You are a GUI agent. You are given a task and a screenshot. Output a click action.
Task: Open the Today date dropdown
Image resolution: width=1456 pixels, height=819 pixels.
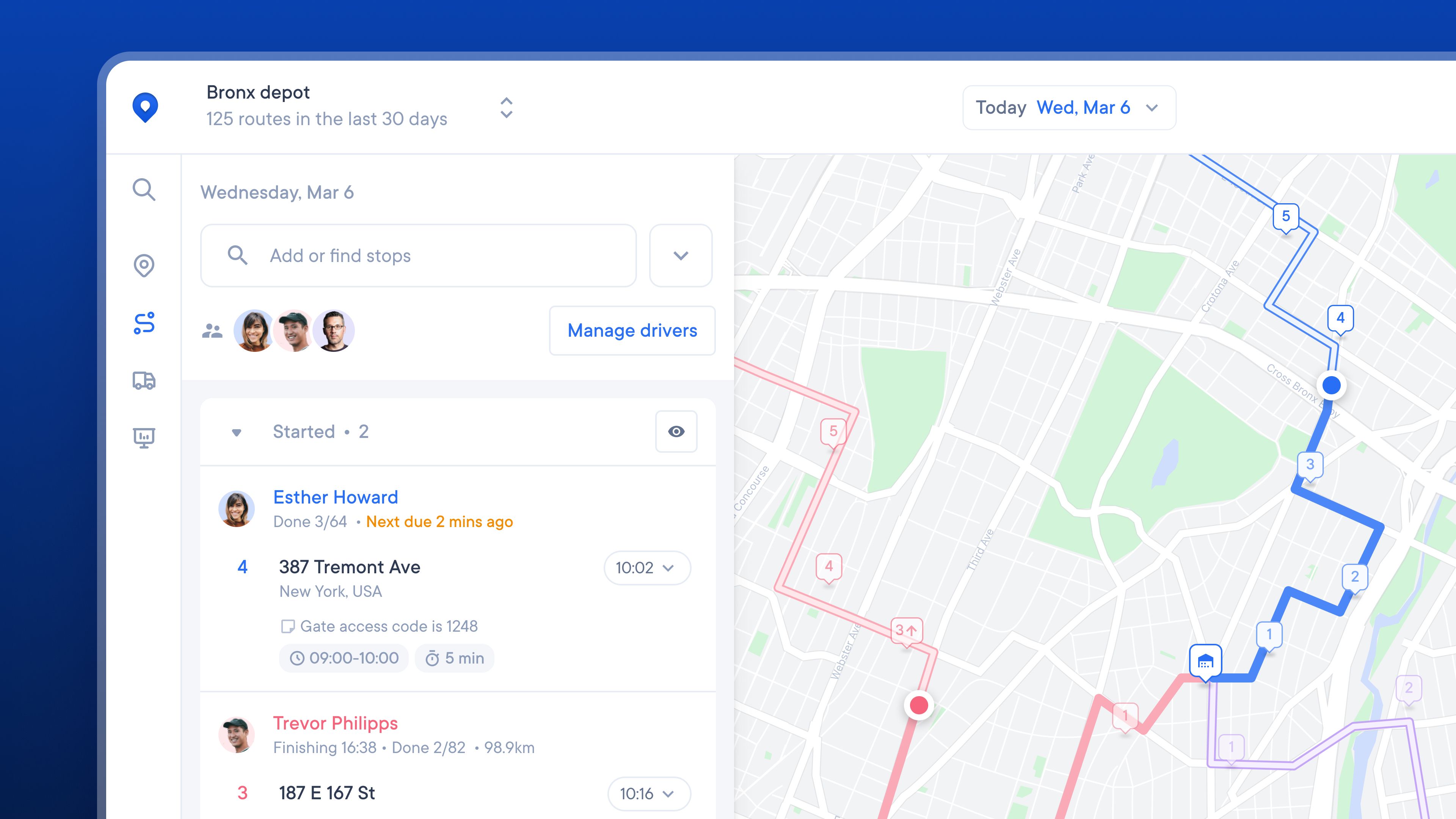[x=1069, y=107]
